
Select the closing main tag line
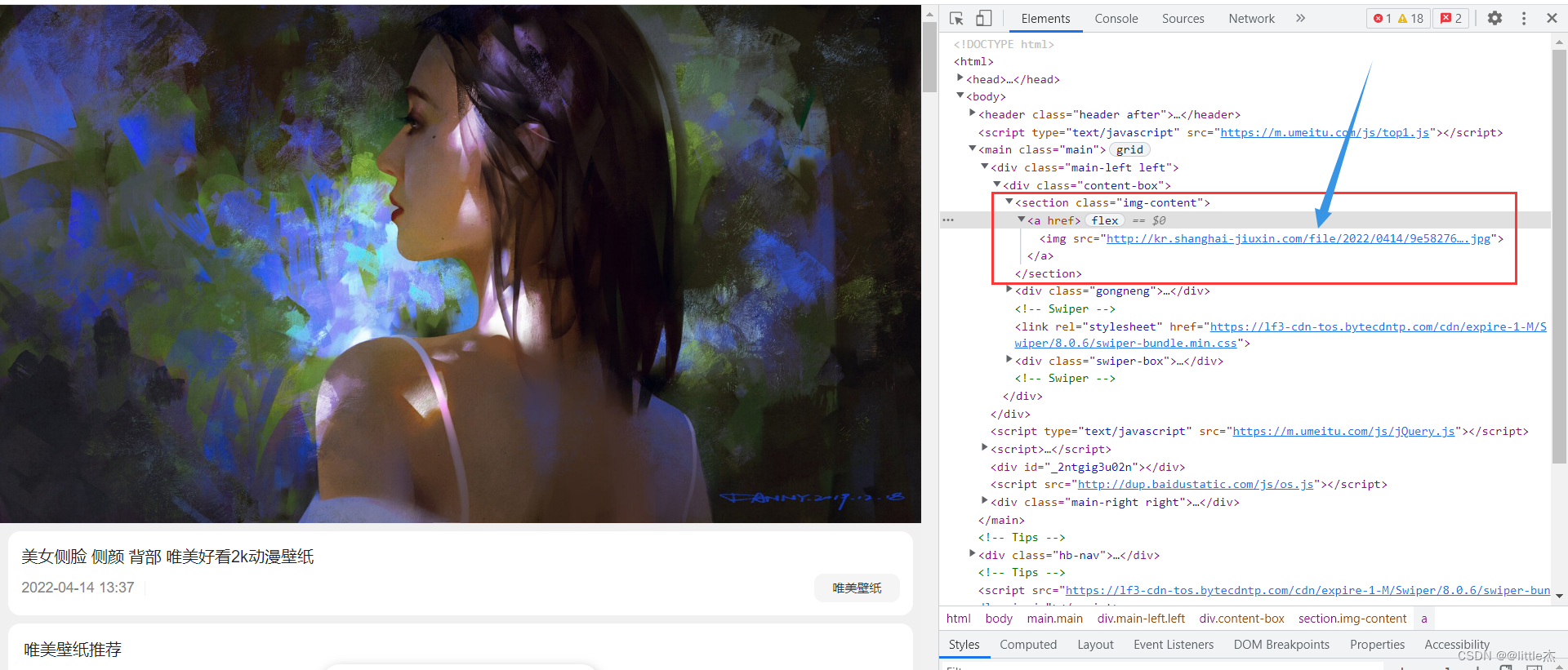pyautogui.click(x=1001, y=520)
